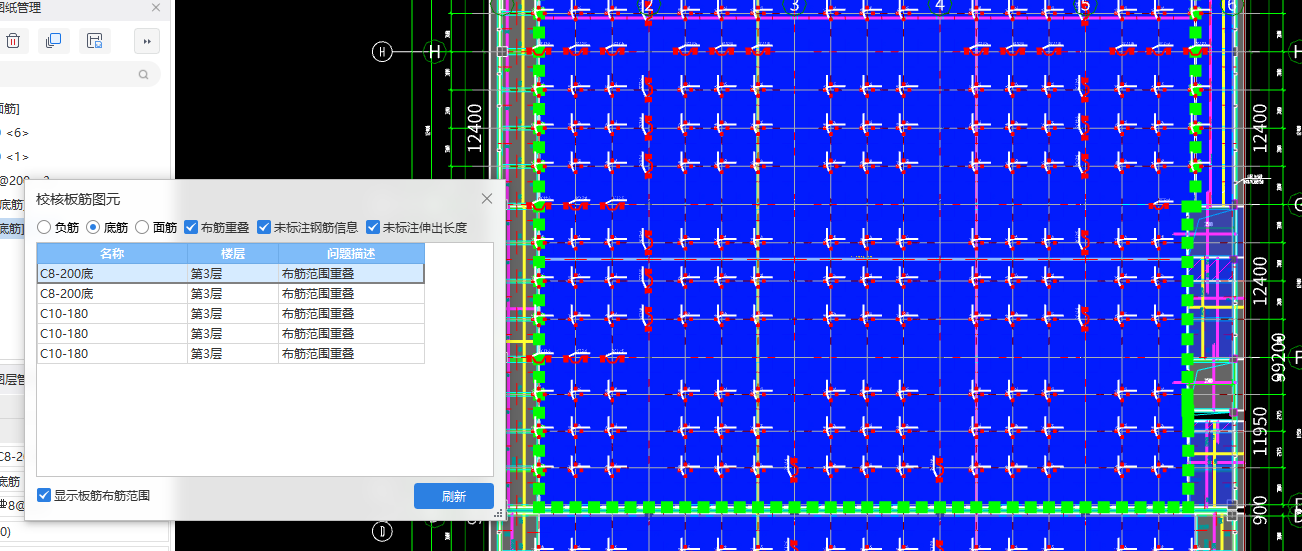
Task: Click the copy drawings icon
Action: pos(53,41)
